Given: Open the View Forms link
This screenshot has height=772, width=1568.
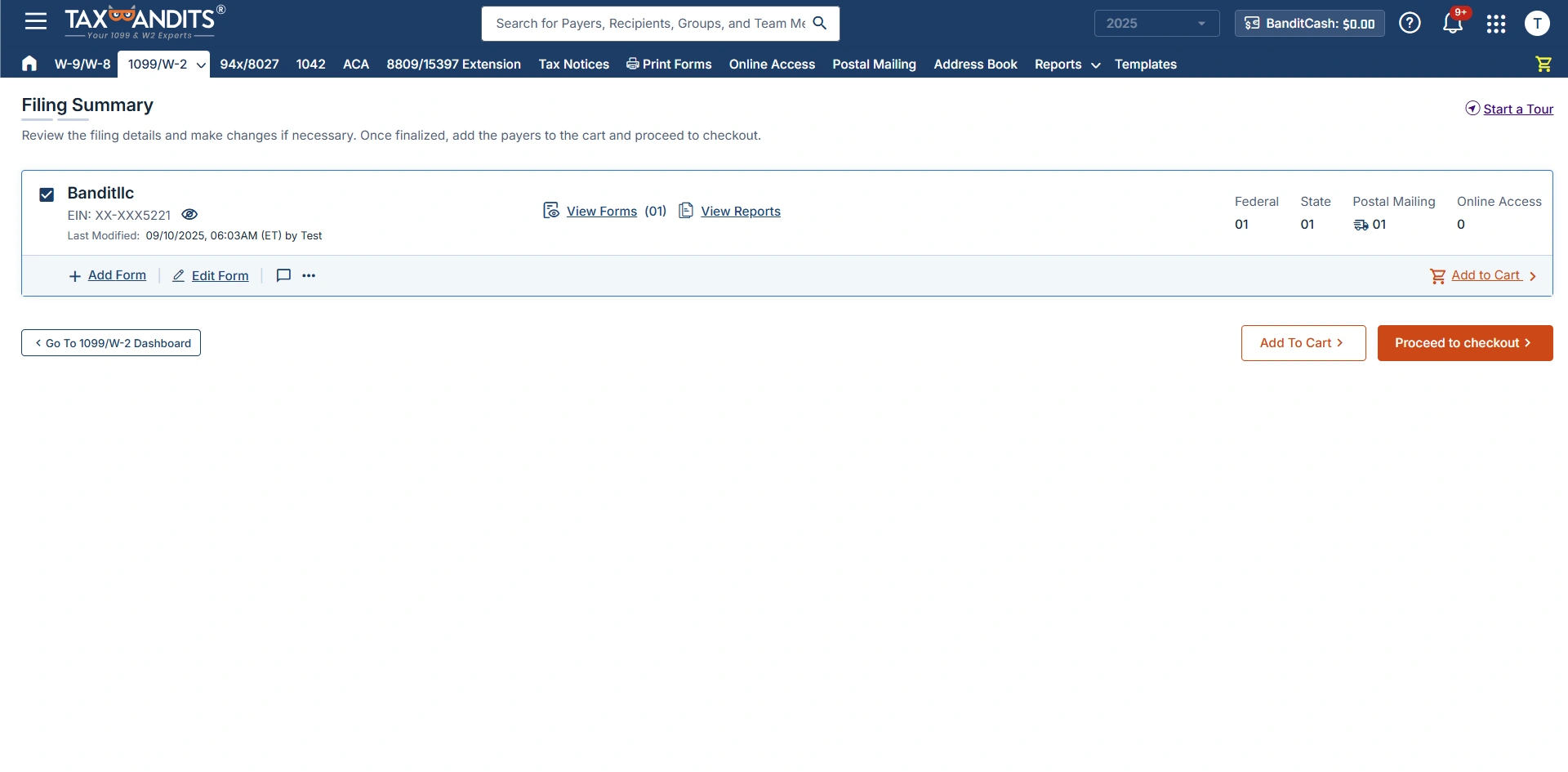Looking at the screenshot, I should pos(601,212).
